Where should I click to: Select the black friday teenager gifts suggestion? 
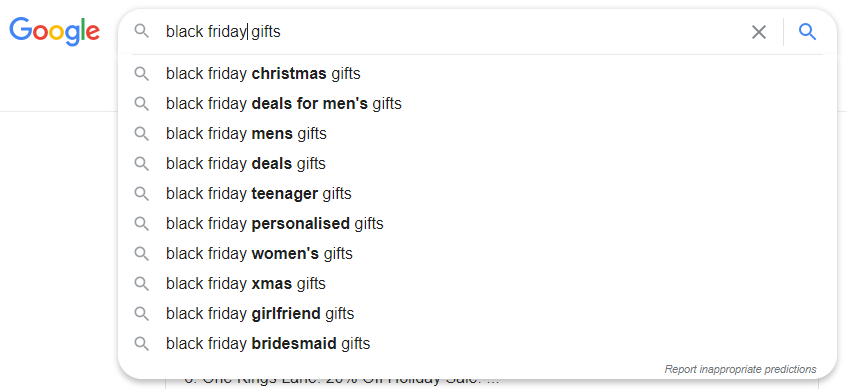[x=470, y=193]
